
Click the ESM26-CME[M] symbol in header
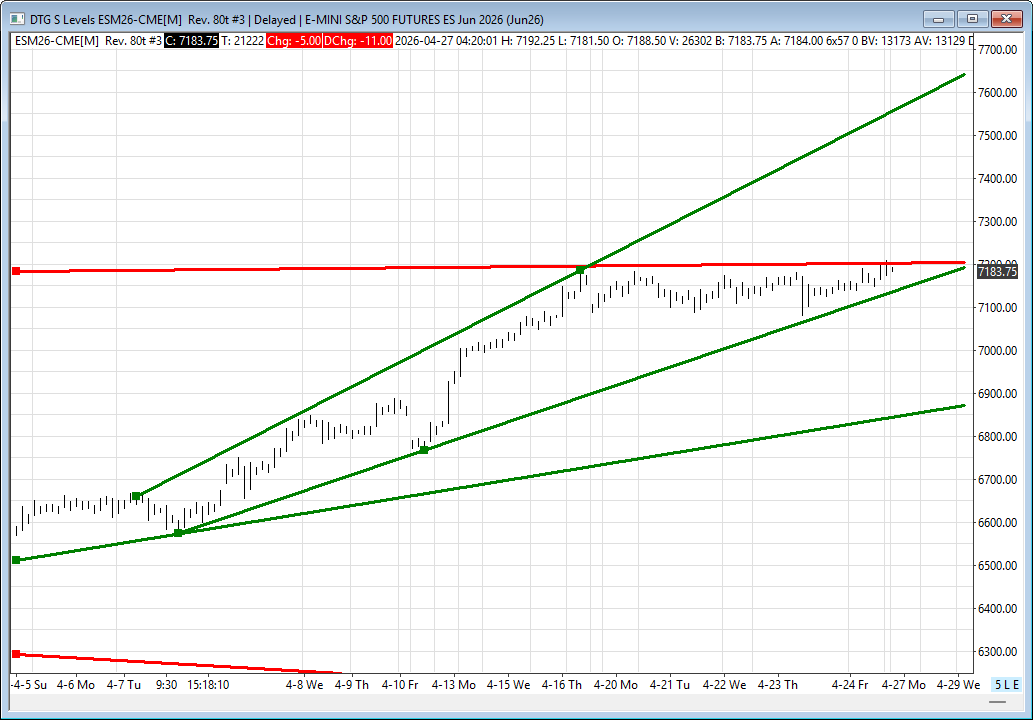pos(55,40)
